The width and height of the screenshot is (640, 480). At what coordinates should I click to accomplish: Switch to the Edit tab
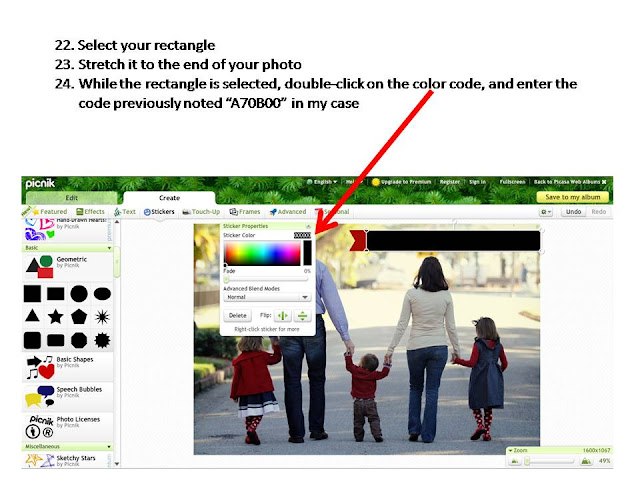pos(71,198)
